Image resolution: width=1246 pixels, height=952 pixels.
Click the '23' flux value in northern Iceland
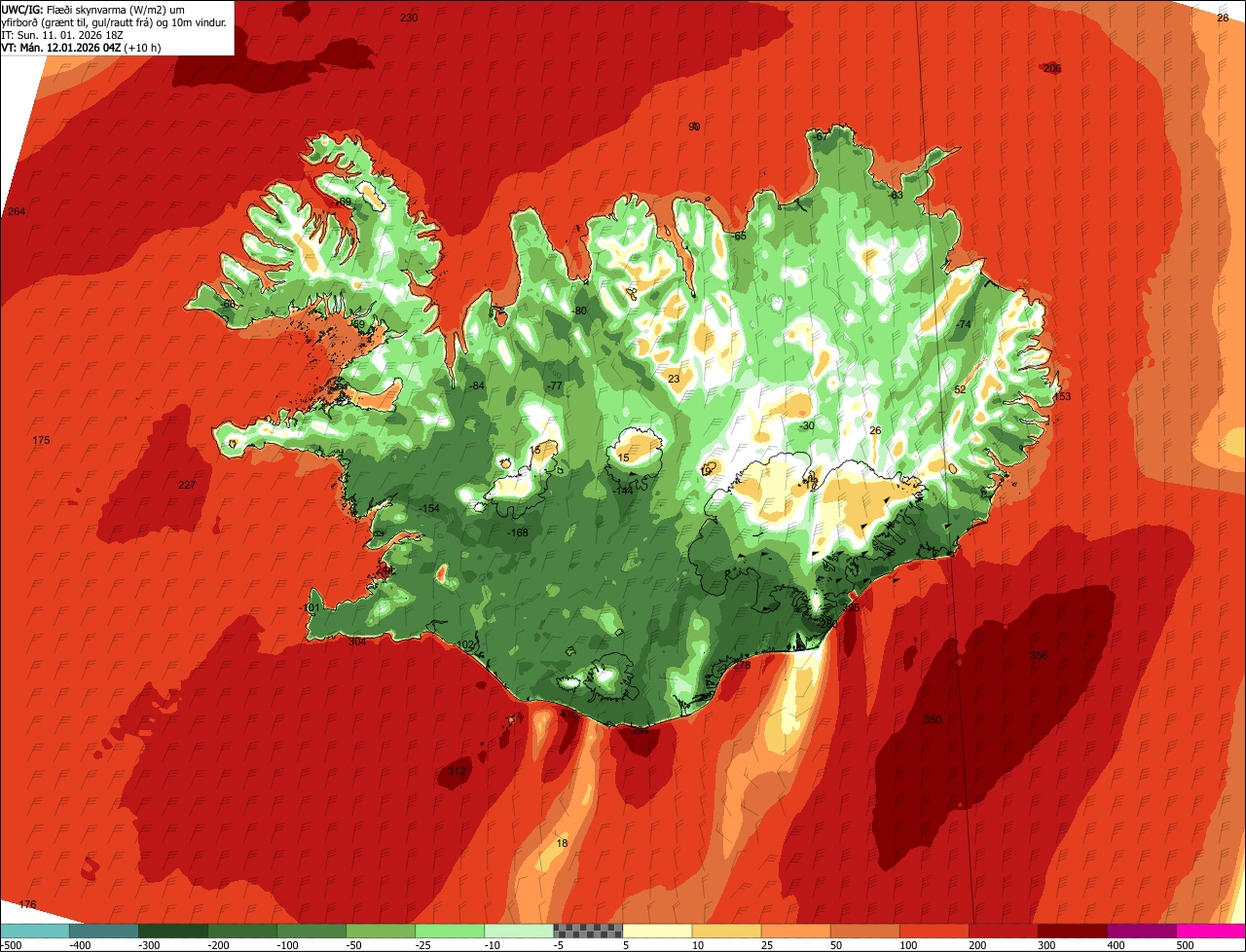(x=674, y=379)
